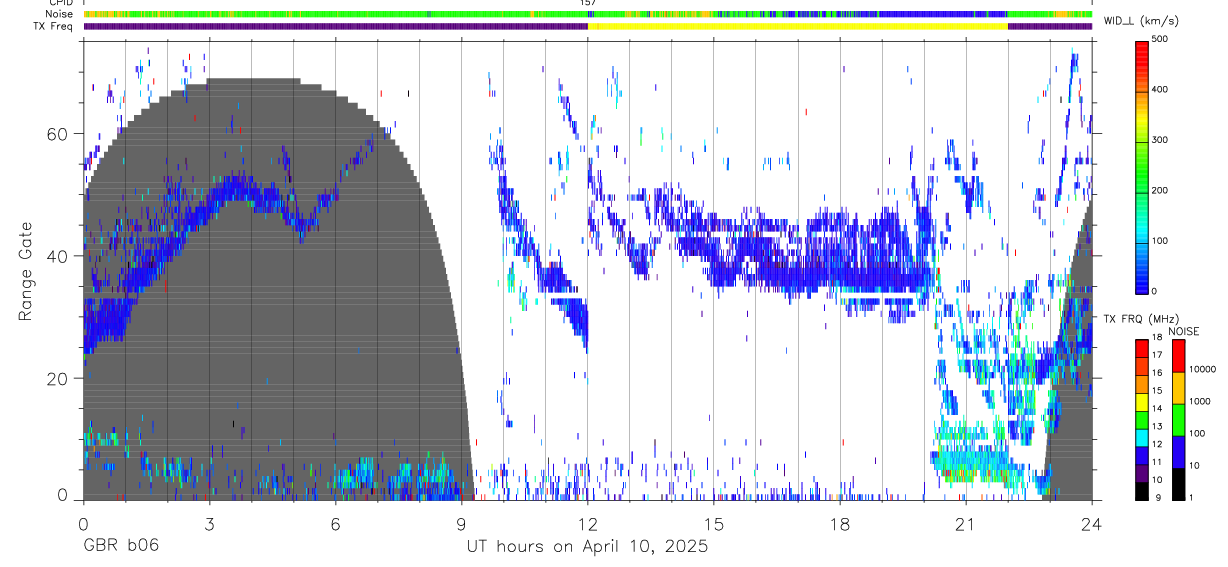Click the NOISE legend color bar
Viewport: 1228px width, 567px height.
(1179, 420)
